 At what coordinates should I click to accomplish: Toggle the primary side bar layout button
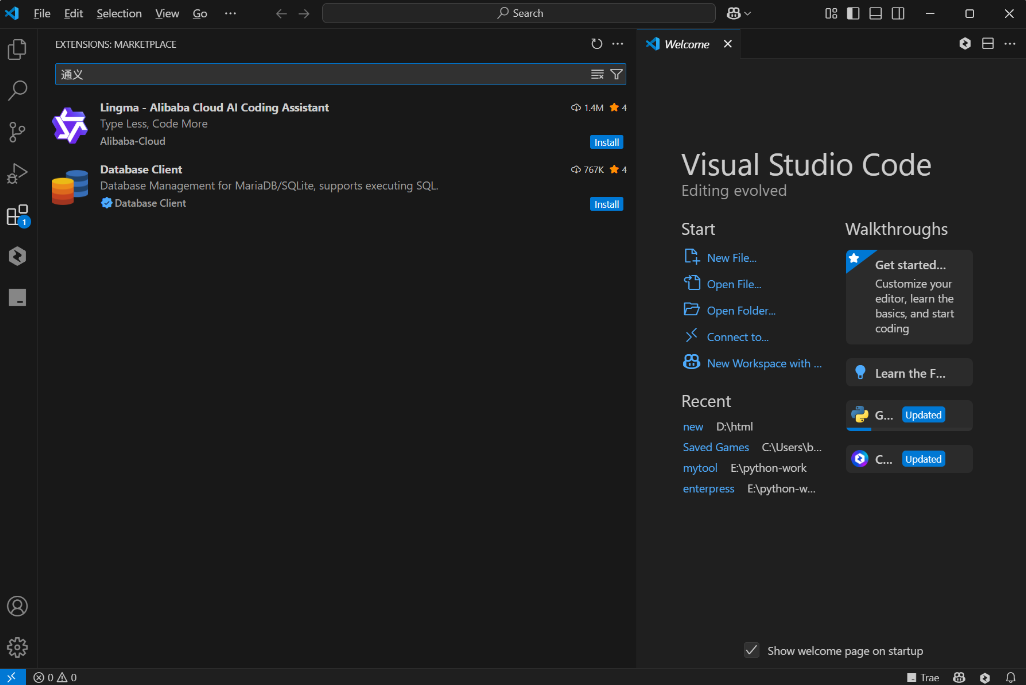(853, 14)
